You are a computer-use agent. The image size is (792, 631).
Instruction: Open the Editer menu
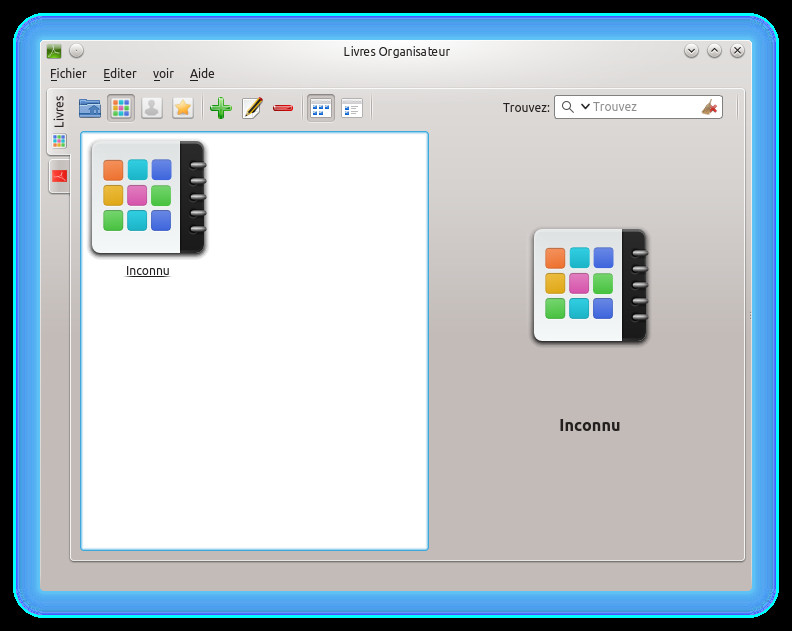coord(120,74)
